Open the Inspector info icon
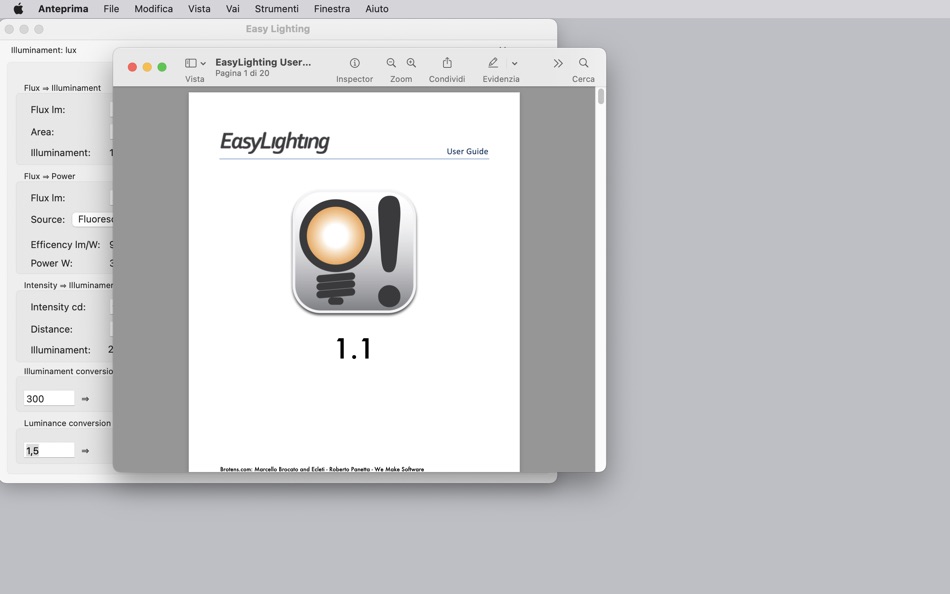950x594 pixels. 354,63
